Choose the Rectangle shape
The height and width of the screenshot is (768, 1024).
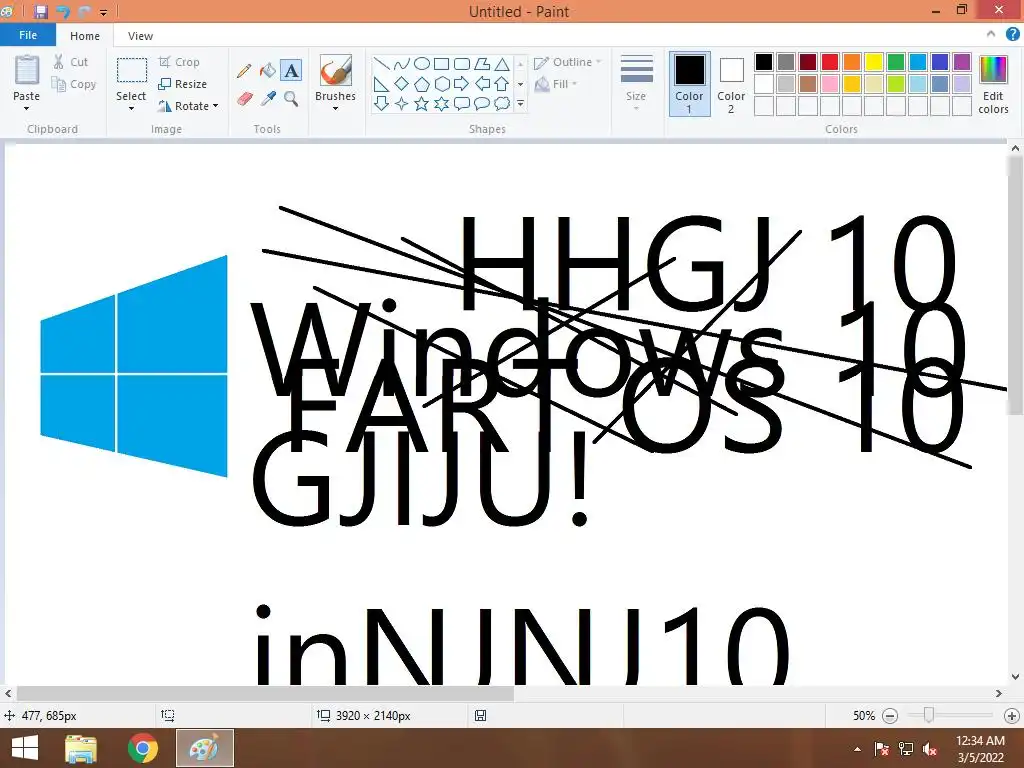[x=442, y=63]
